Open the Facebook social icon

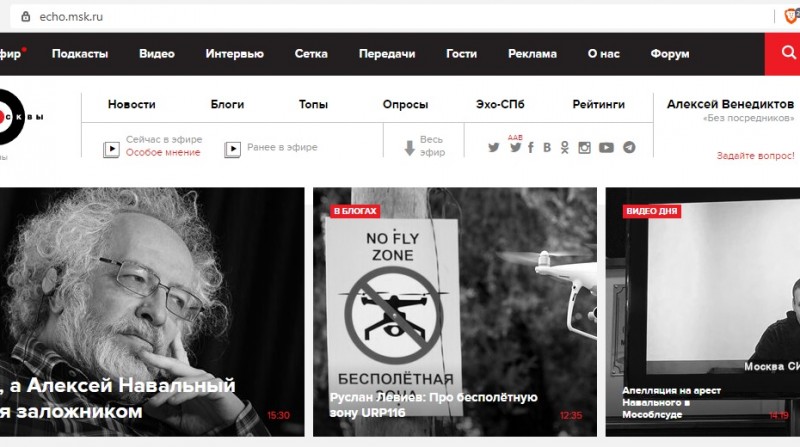coord(531,148)
